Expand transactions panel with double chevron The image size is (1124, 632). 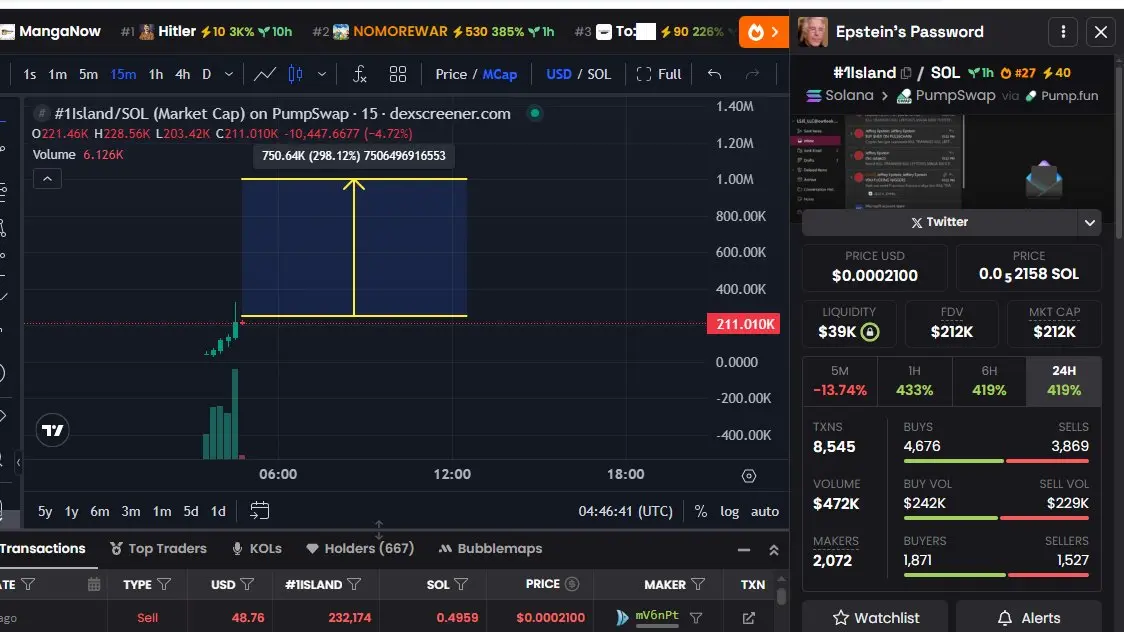tap(773, 550)
